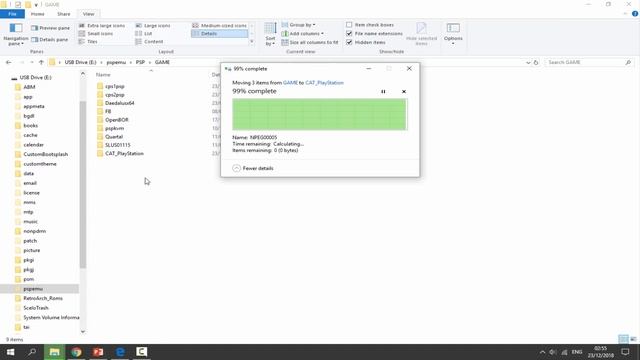Click the CAT_PlayStation destination link
The height and width of the screenshot is (360, 640).
324,83
